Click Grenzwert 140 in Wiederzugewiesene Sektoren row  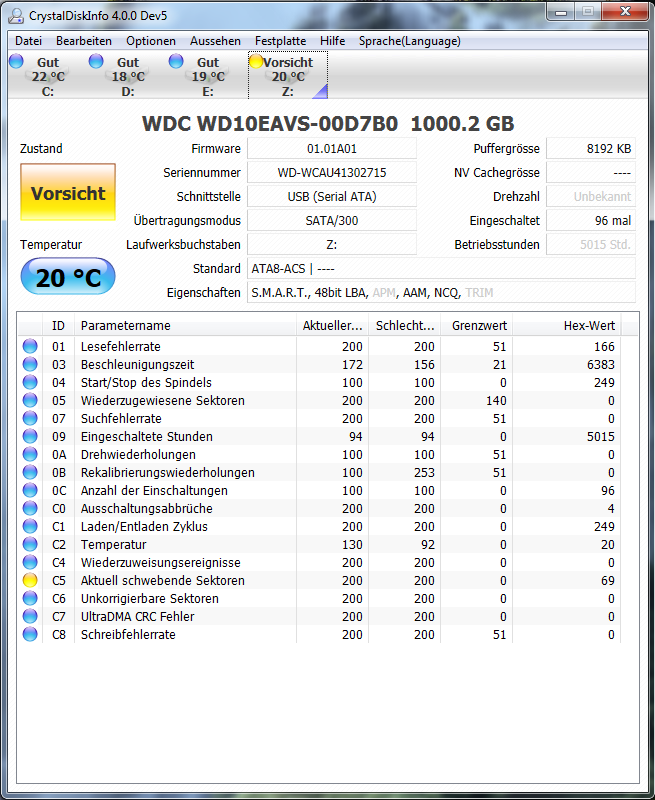(x=496, y=401)
